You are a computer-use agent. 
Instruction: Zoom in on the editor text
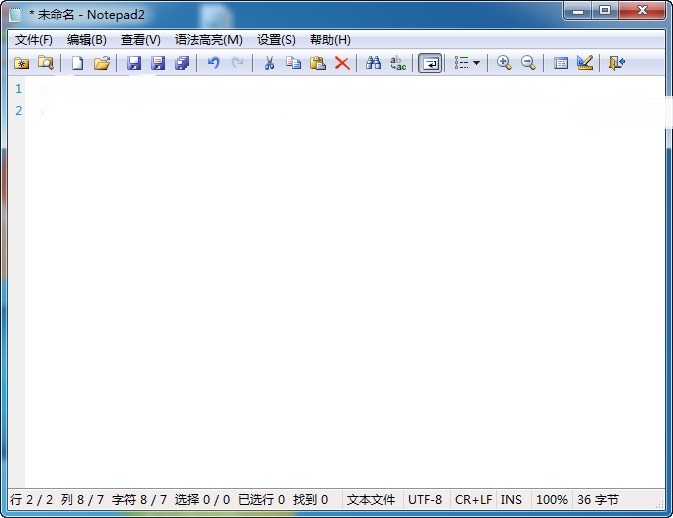pyautogui.click(x=504, y=64)
